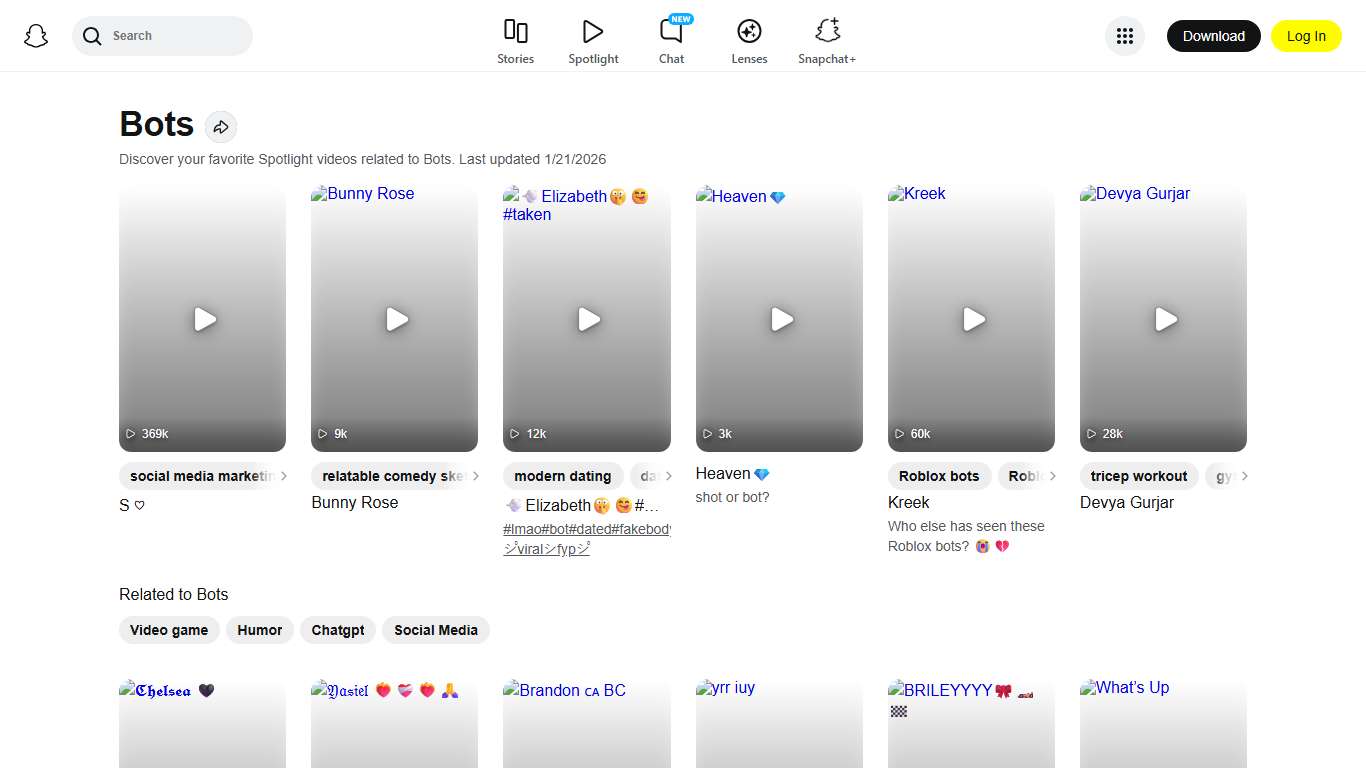Click the Log In button
The width and height of the screenshot is (1366, 768).
[x=1306, y=35]
